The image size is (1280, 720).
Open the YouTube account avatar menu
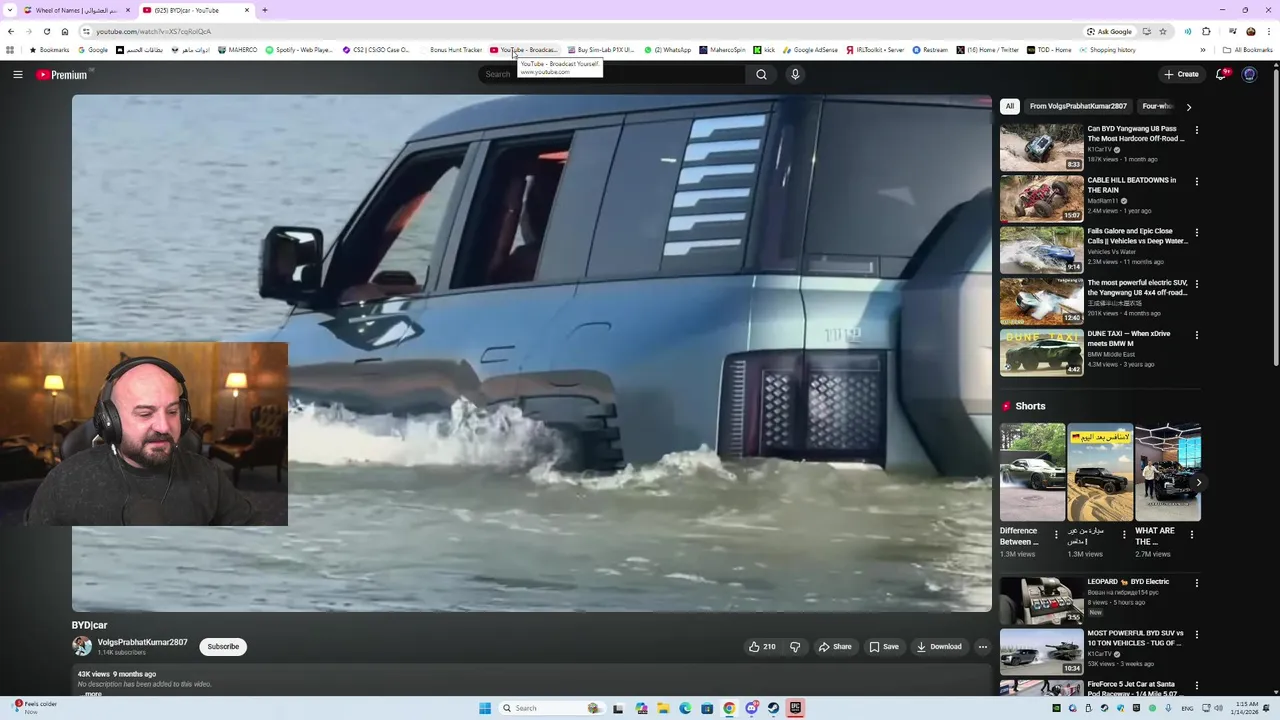(x=1249, y=74)
